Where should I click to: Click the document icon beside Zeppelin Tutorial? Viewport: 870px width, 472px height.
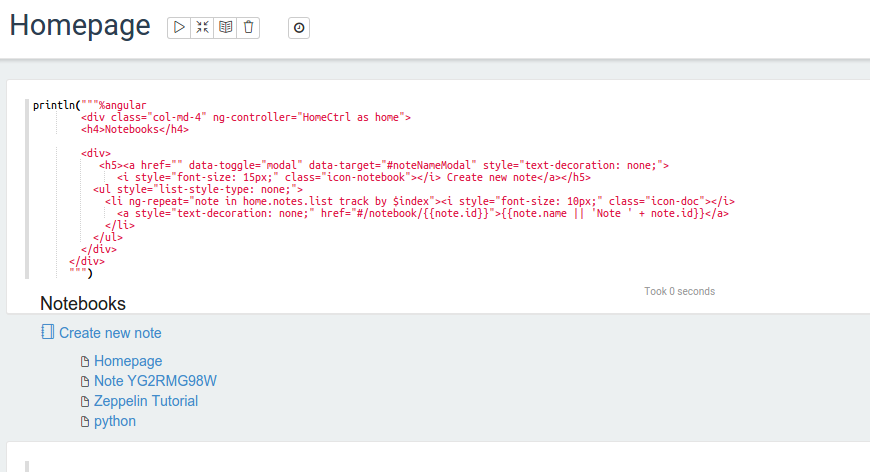pos(85,401)
